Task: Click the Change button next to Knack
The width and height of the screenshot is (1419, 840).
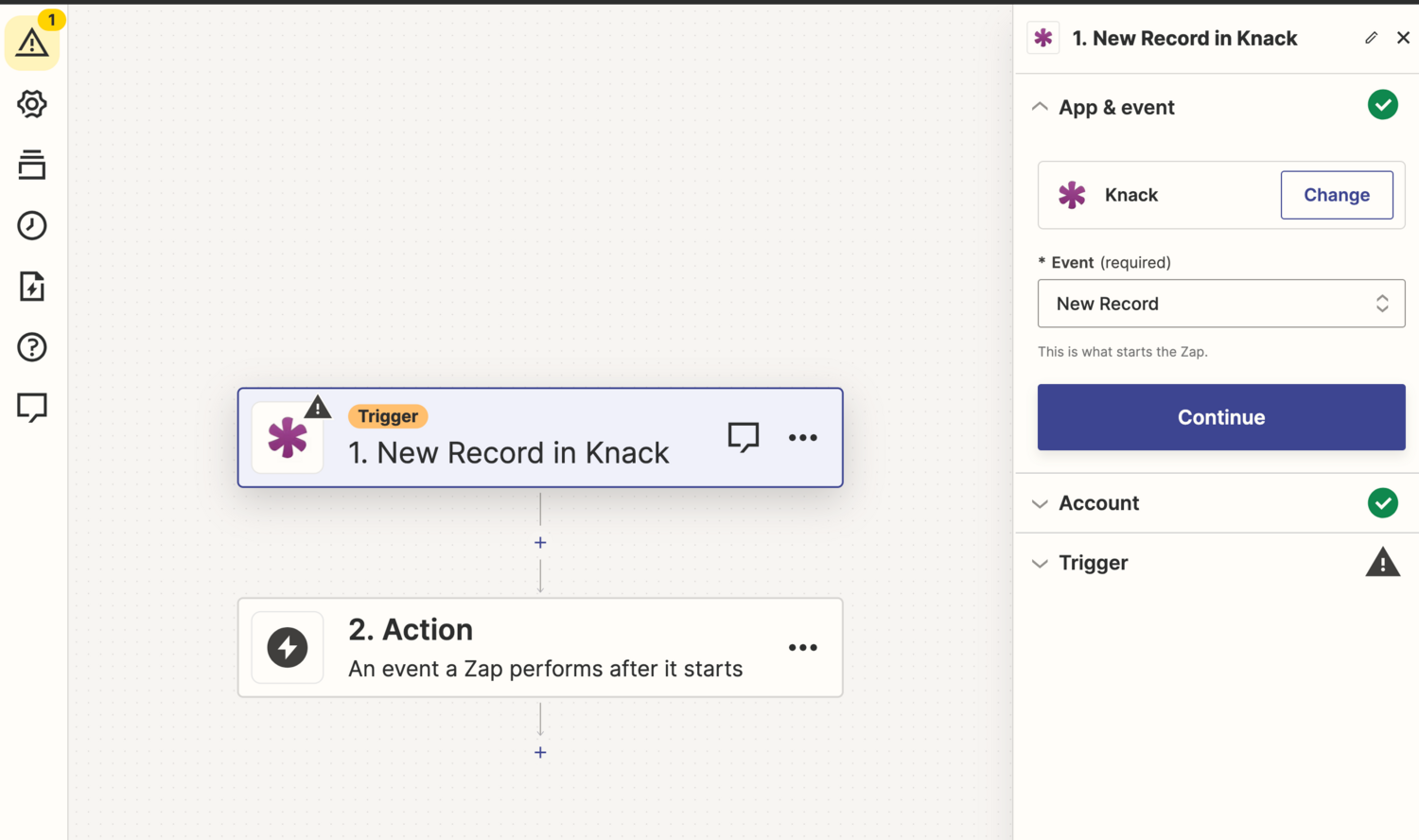Action: pos(1336,195)
